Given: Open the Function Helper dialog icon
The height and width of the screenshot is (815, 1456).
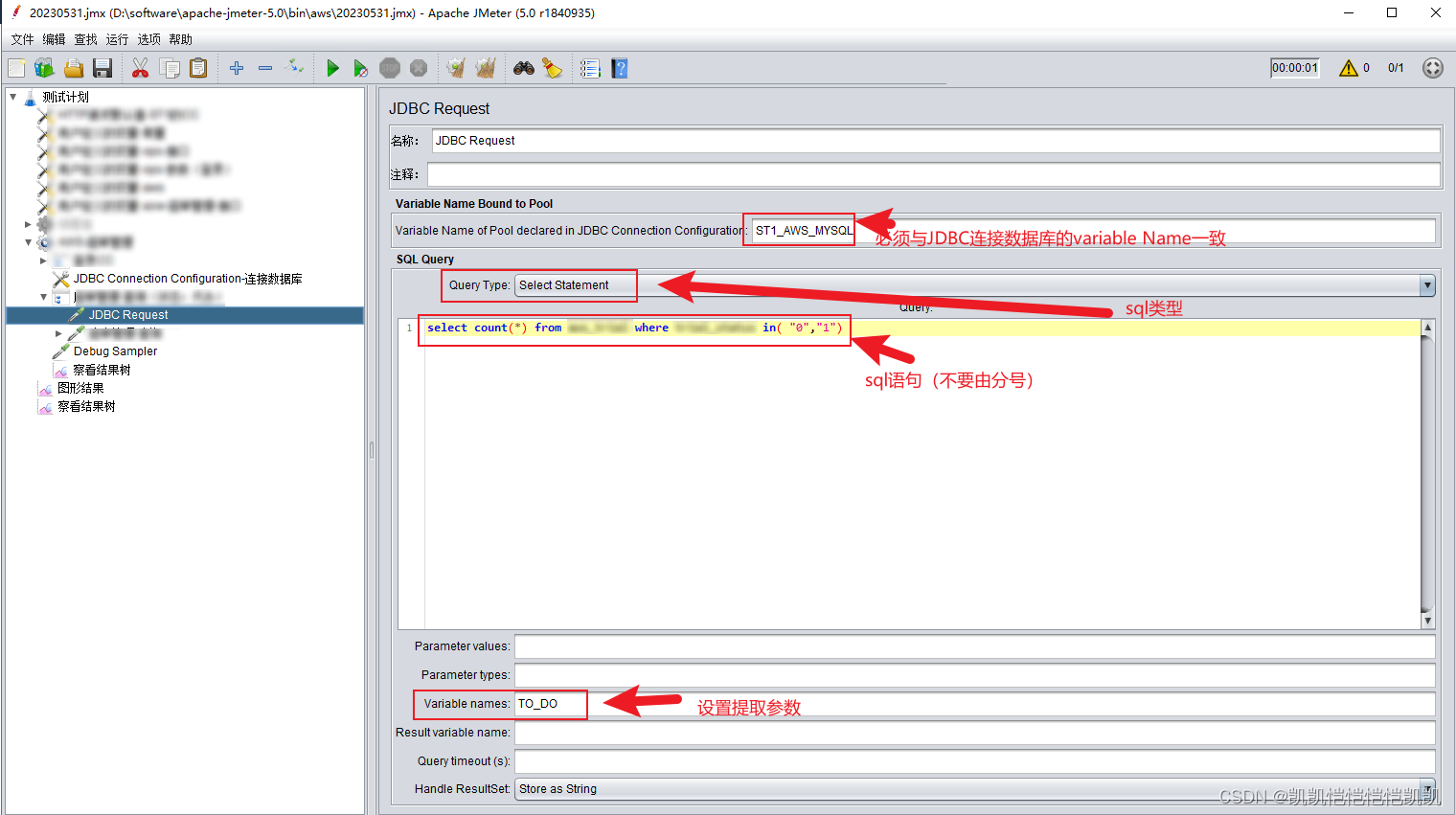Looking at the screenshot, I should coord(590,68).
